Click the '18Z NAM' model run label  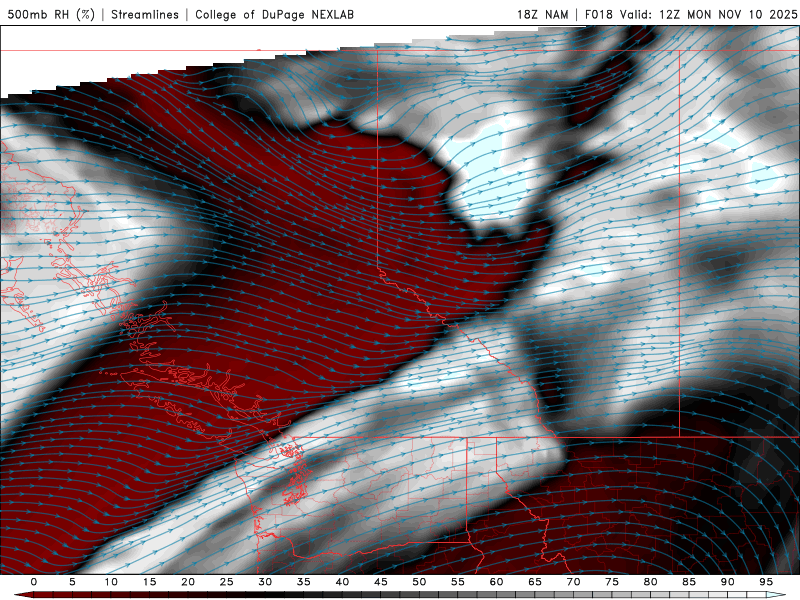(543, 14)
